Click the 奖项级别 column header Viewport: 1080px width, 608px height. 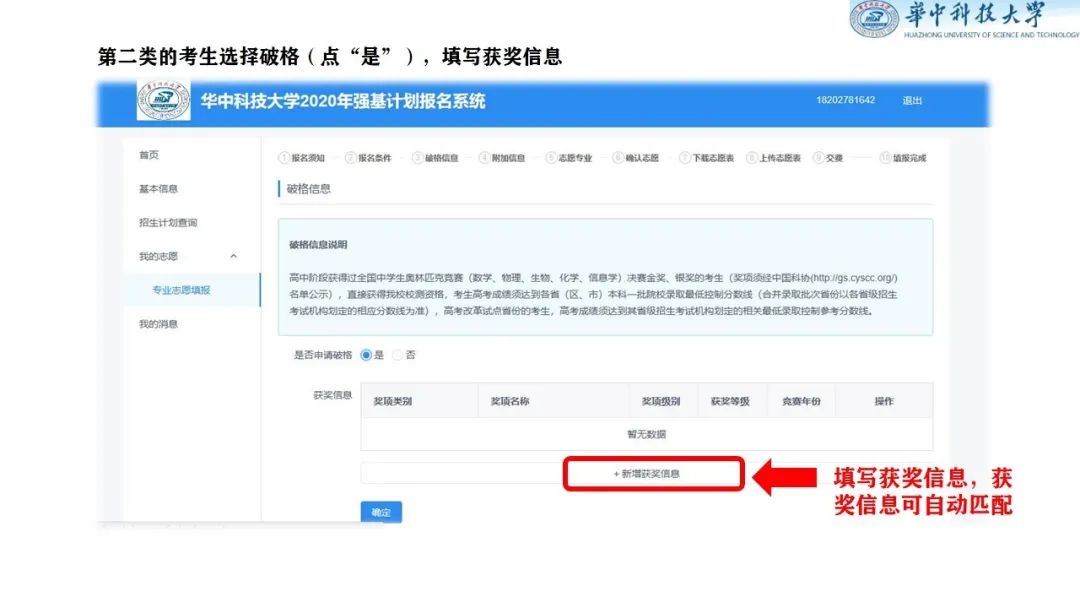[661, 401]
